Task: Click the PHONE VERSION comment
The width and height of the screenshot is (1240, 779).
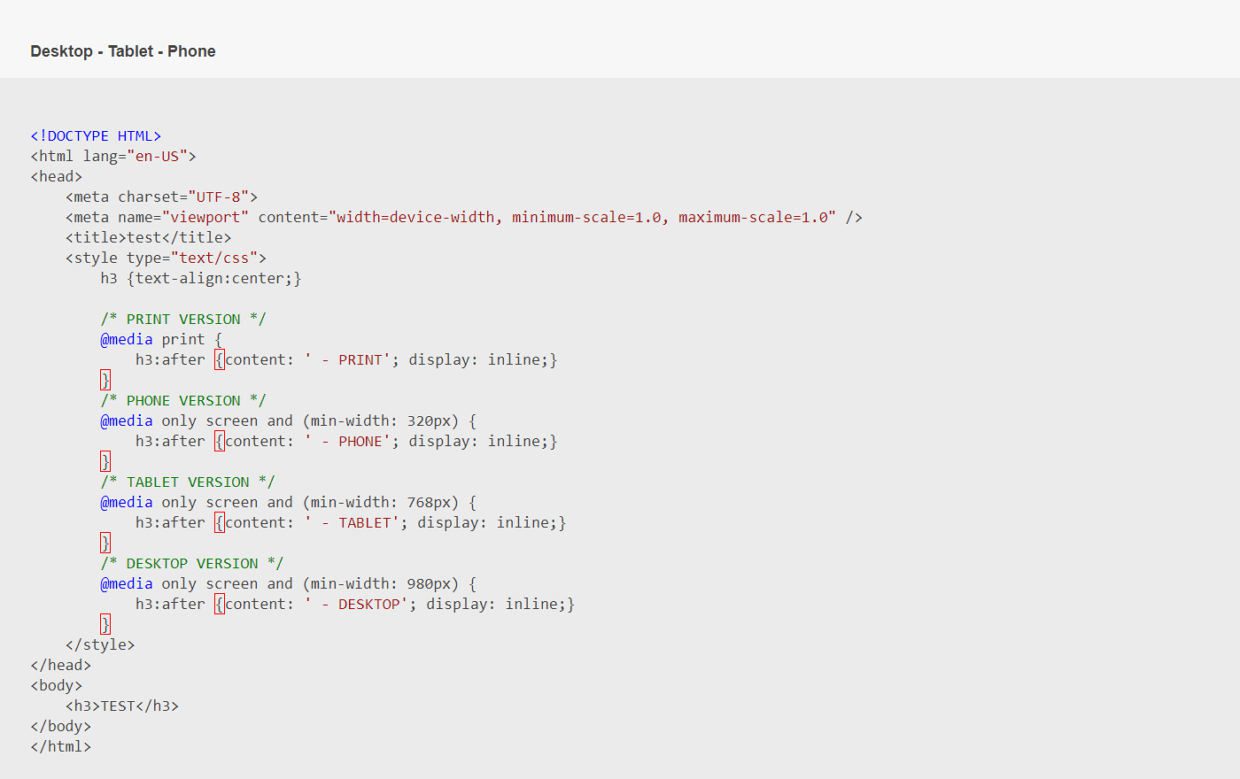Action: click(x=183, y=400)
